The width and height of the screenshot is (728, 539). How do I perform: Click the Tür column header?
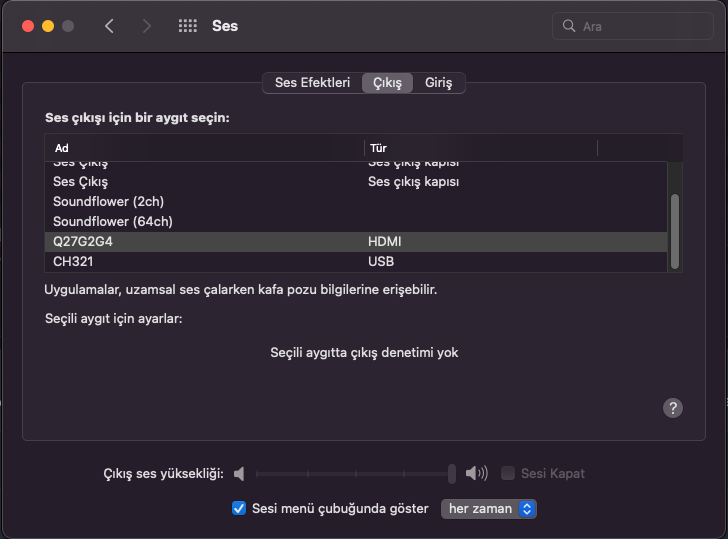[x=481, y=148]
